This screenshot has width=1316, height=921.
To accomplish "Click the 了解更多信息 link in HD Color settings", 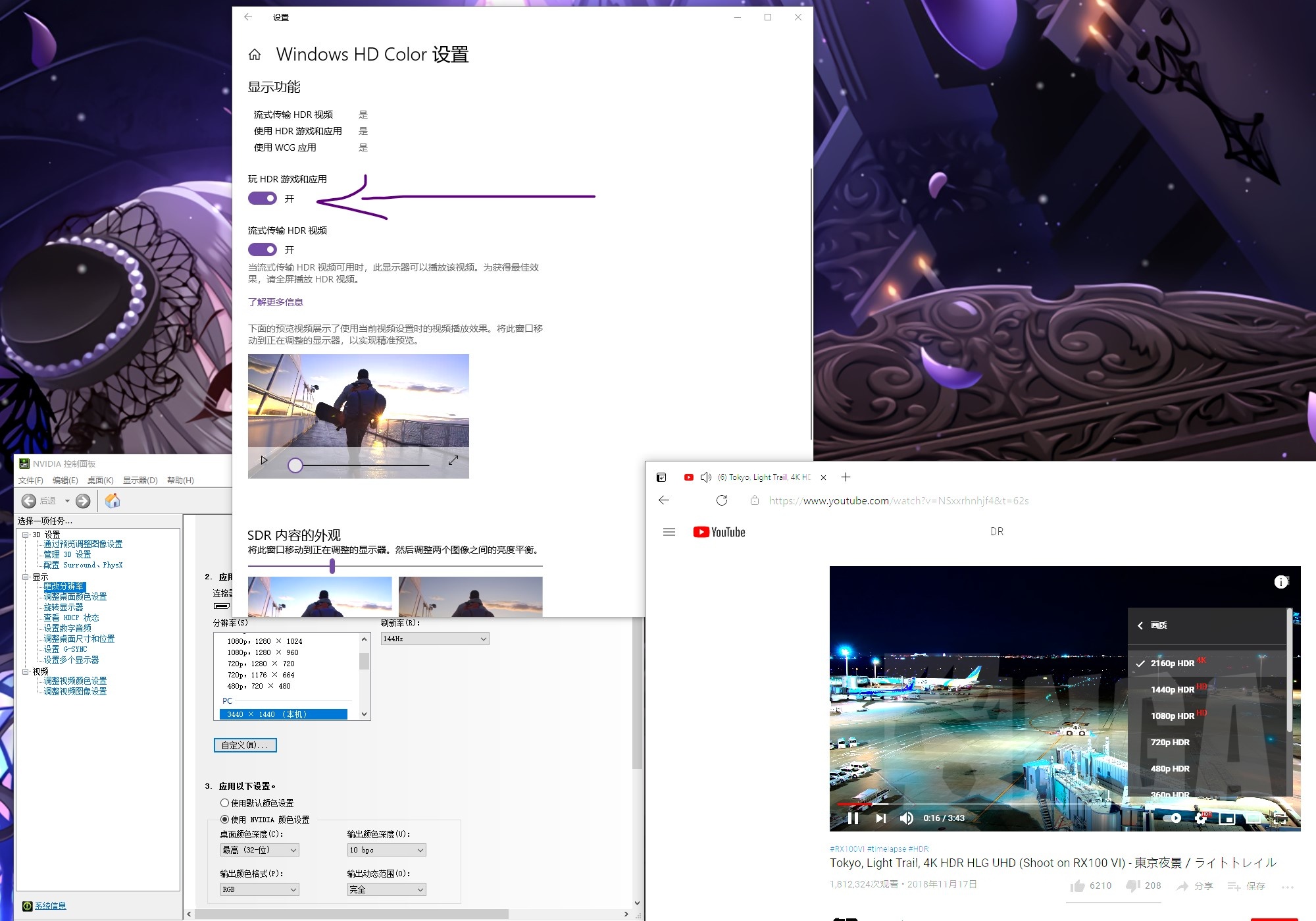I will [x=276, y=302].
